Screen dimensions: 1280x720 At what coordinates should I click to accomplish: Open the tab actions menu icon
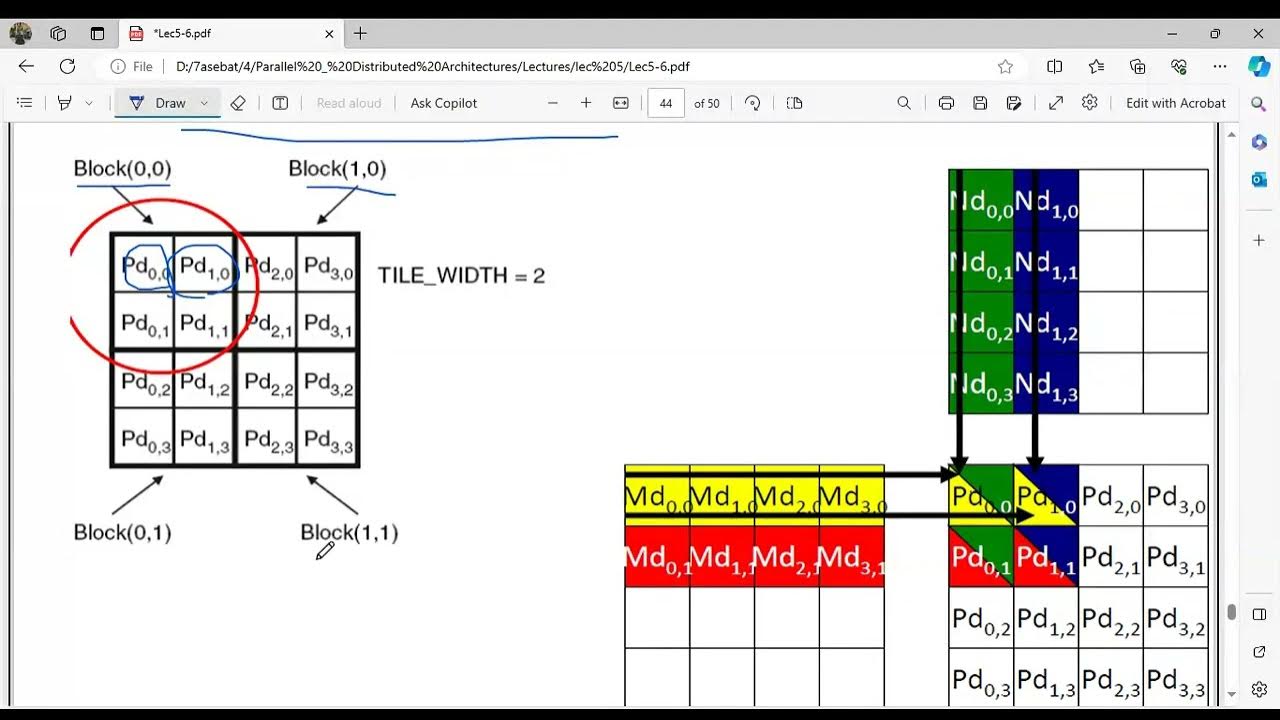[x=97, y=33]
